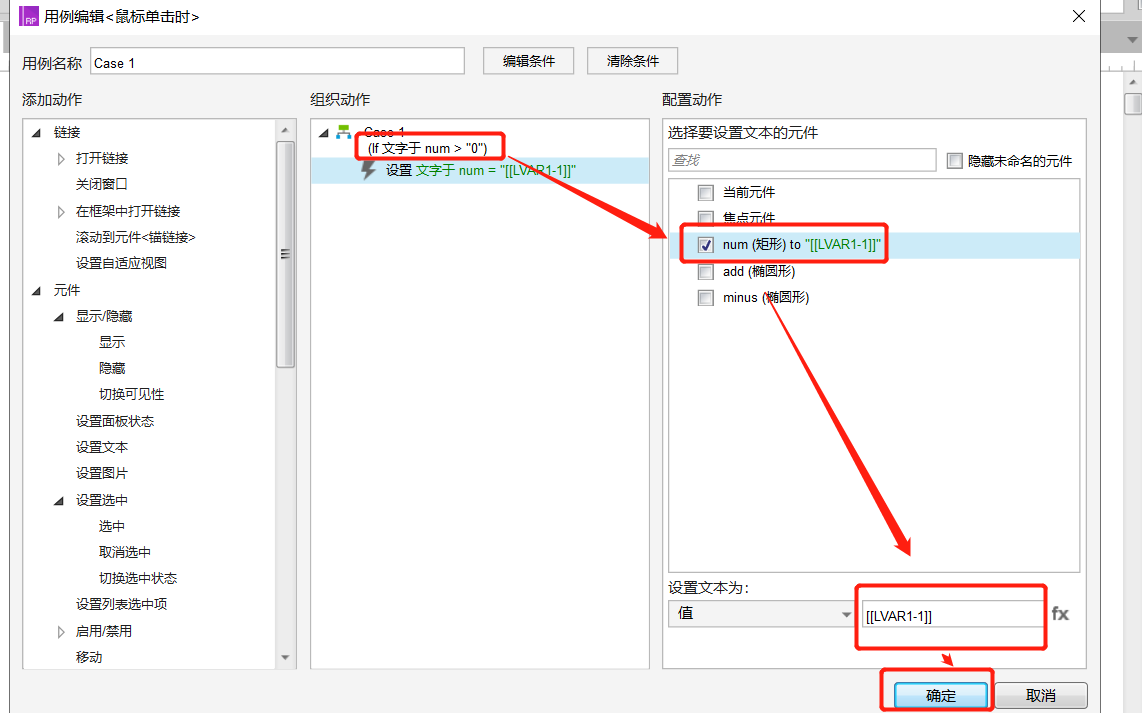Enable 隐藏未命名的元件 checkbox
This screenshot has width=1142, height=713.
[x=954, y=161]
